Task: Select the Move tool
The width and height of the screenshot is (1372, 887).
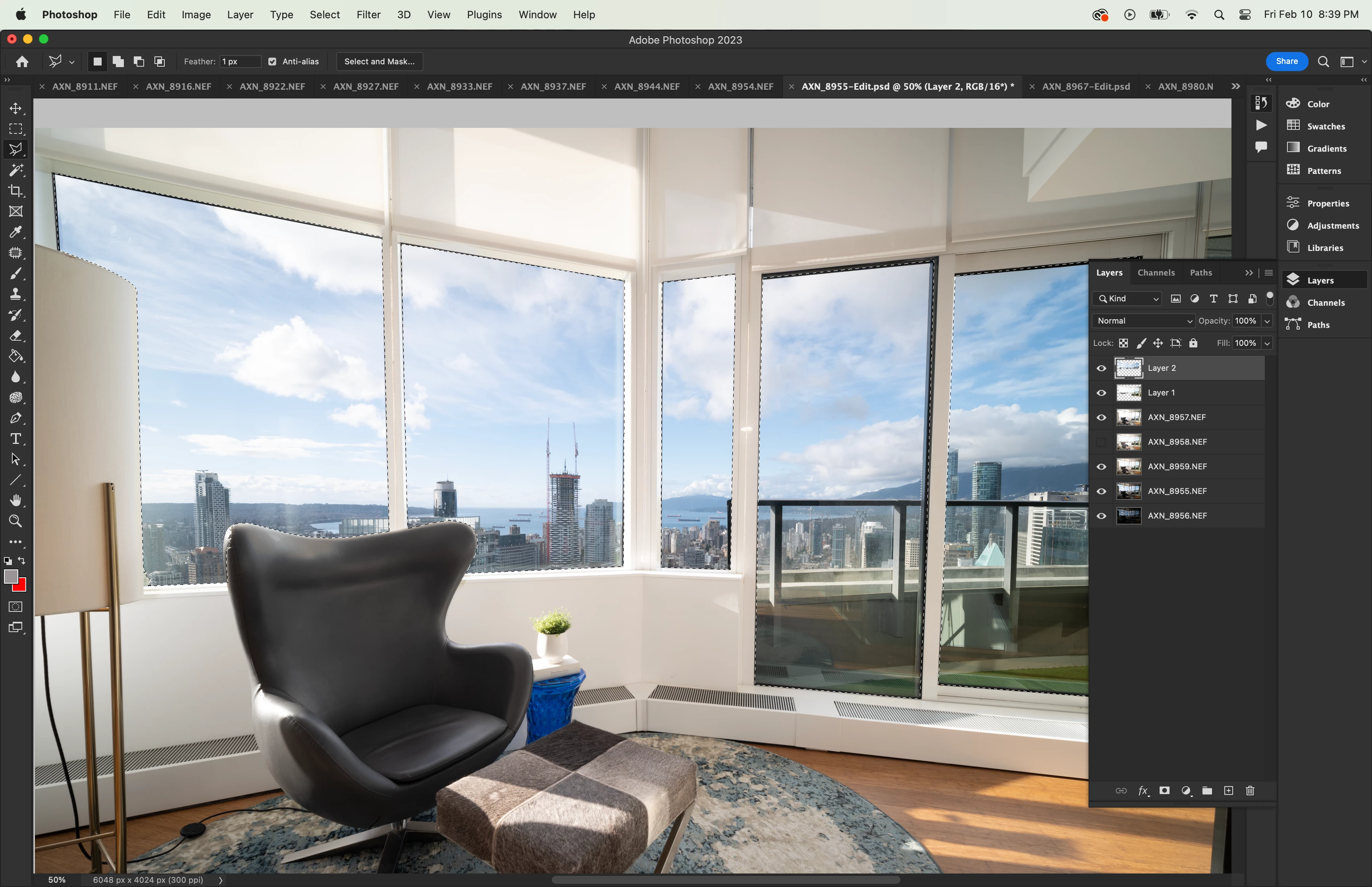Action: click(15, 108)
